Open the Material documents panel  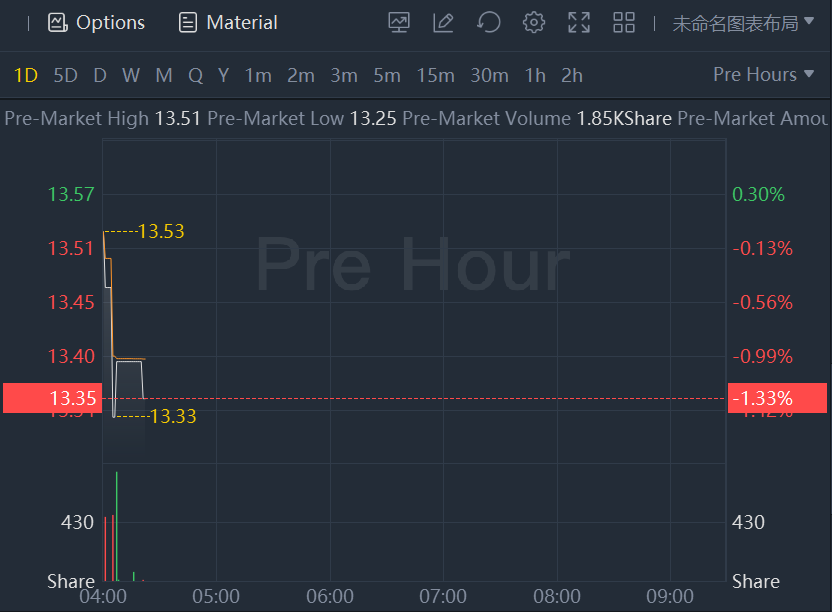click(228, 22)
